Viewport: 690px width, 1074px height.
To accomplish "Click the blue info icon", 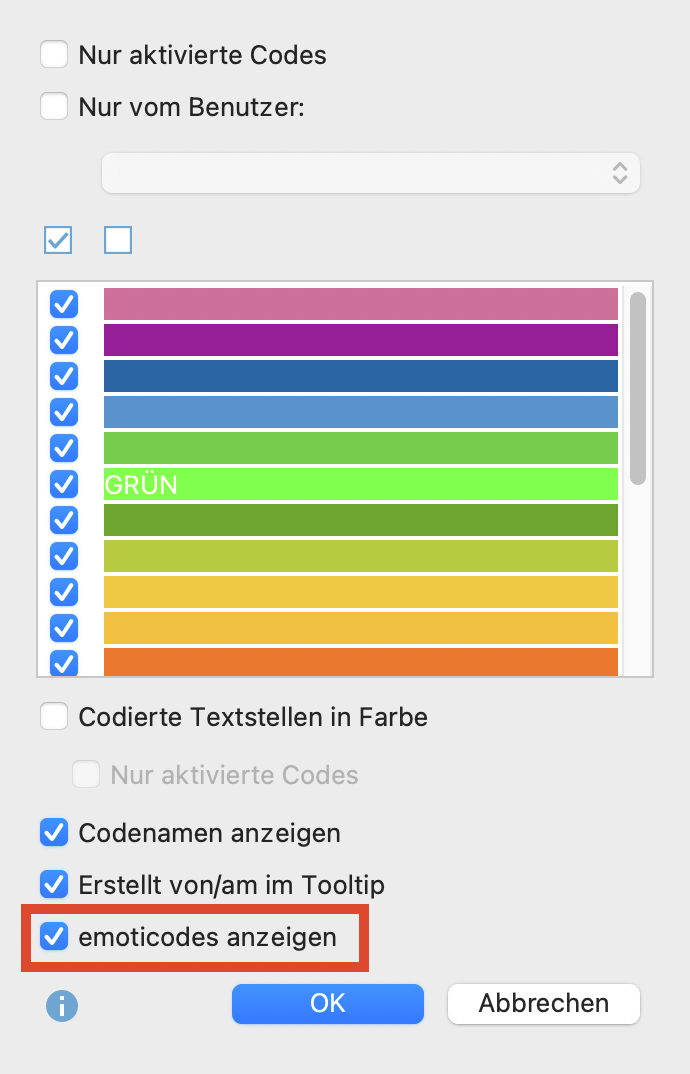I will pyautogui.click(x=62, y=1005).
